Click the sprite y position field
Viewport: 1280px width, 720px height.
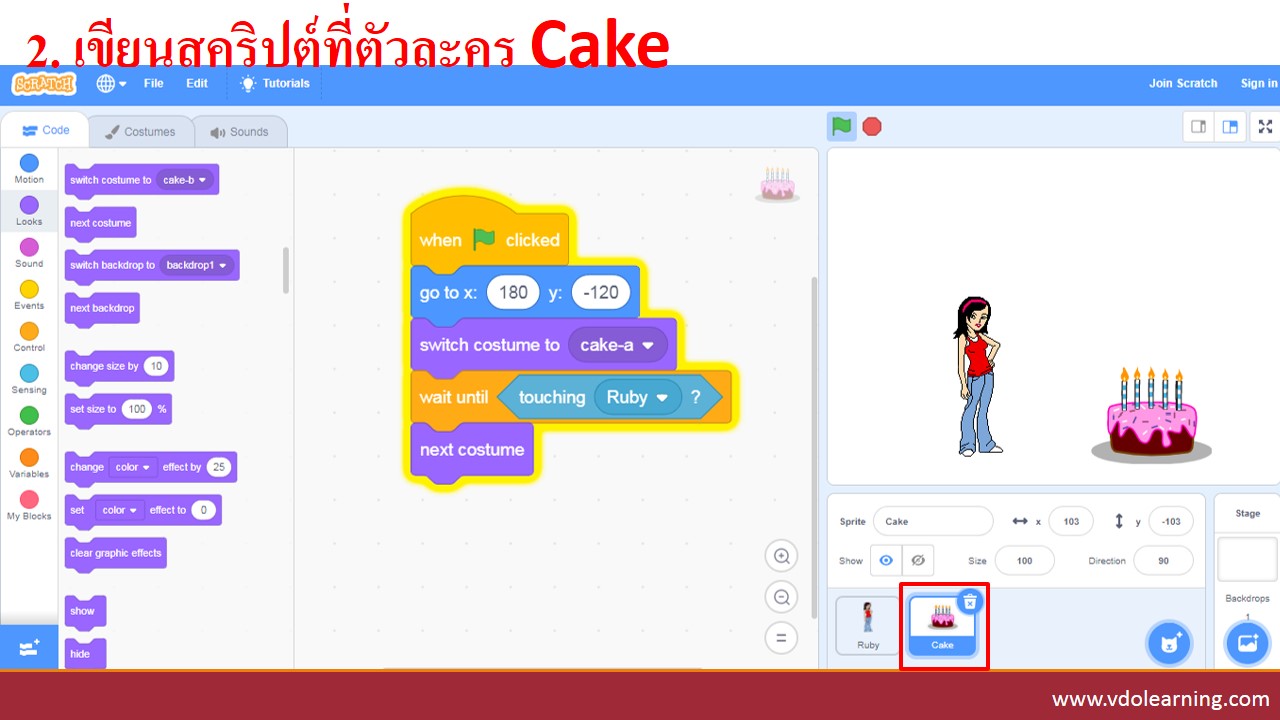click(1171, 521)
